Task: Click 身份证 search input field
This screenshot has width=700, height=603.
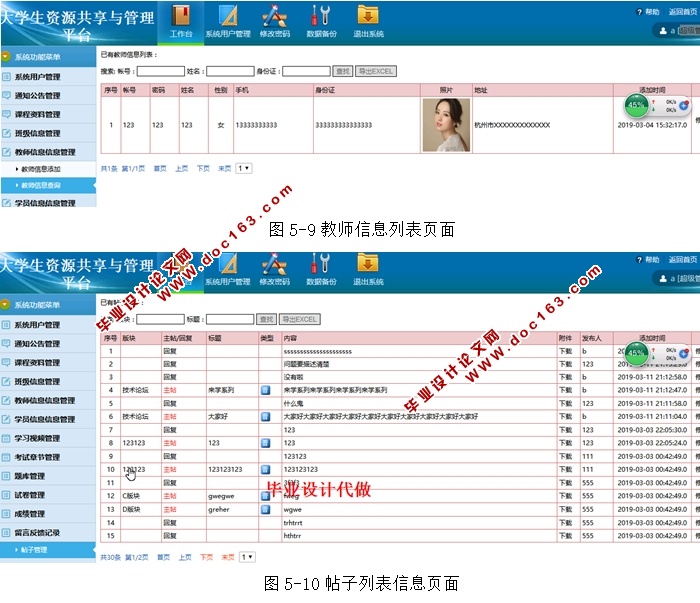Action: (x=307, y=71)
